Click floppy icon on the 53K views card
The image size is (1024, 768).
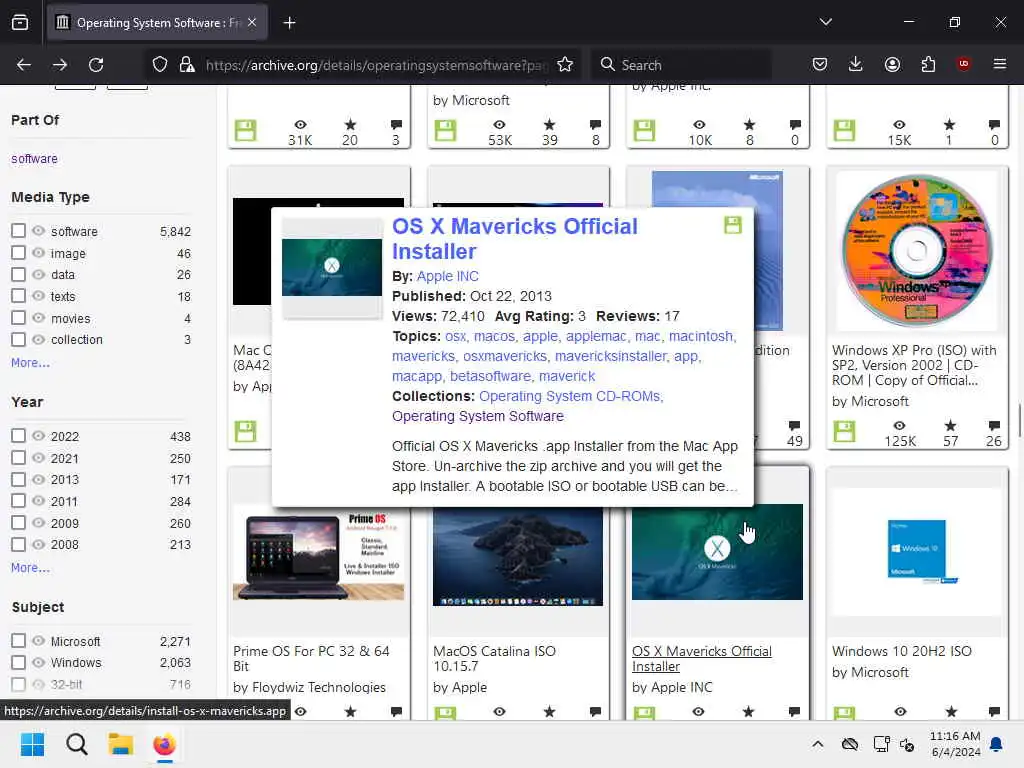[445, 131]
